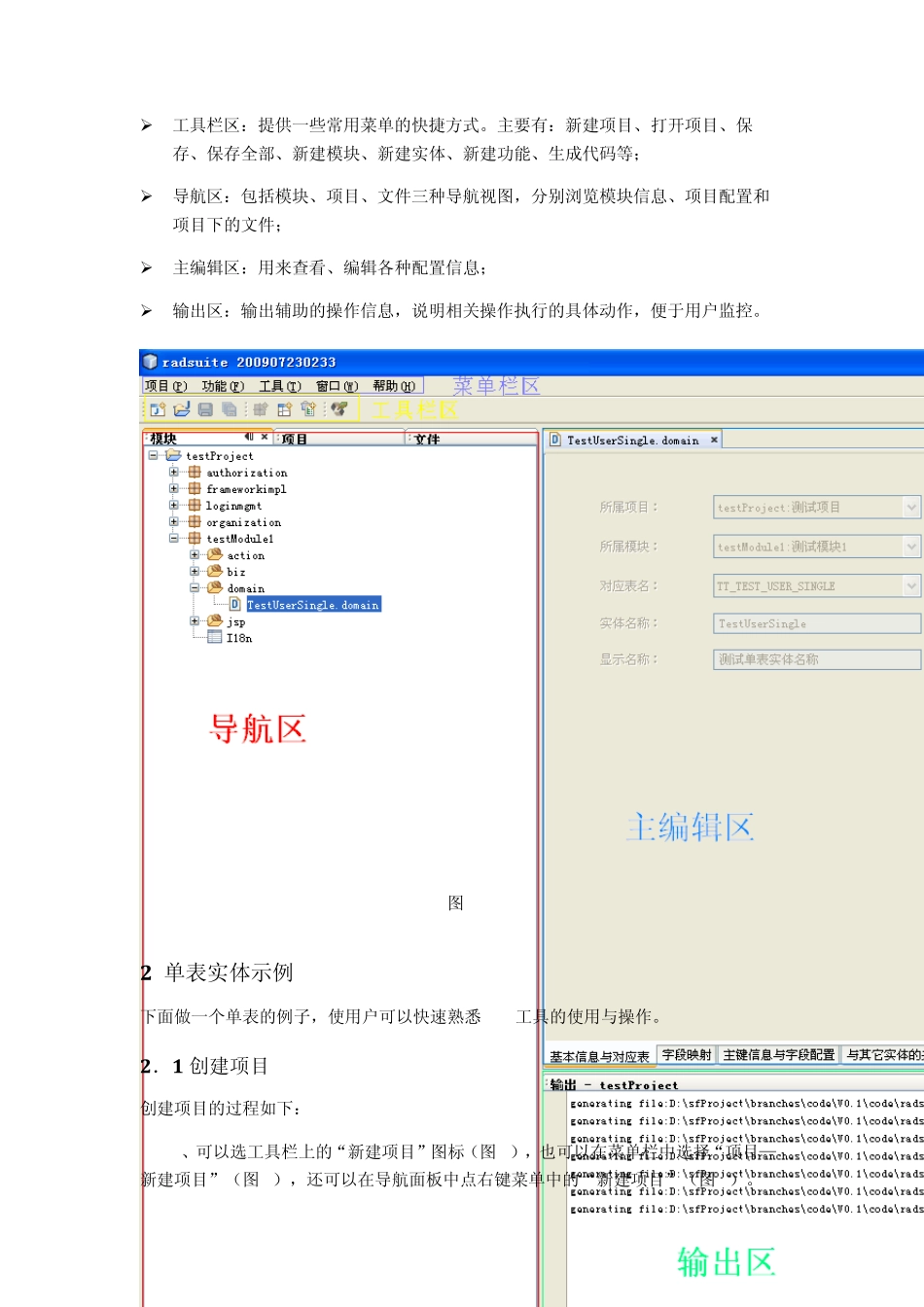Close the 模块 navigation panel
Image resolution: width=924 pixels, height=1307 pixels.
tap(265, 437)
